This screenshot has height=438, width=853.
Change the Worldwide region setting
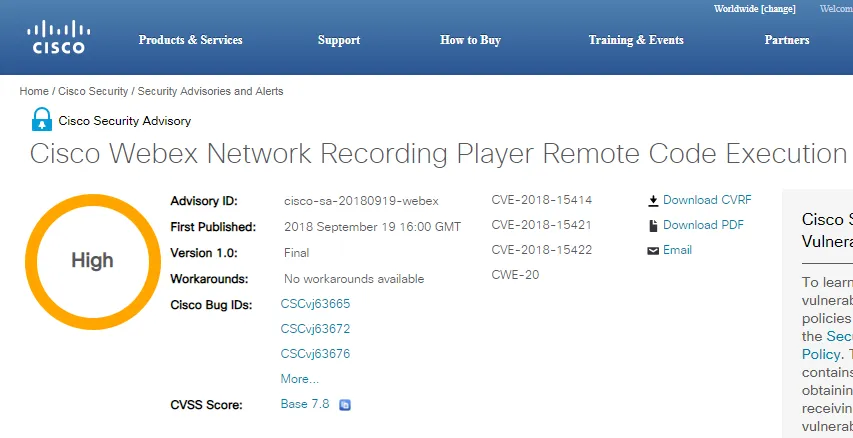(x=755, y=9)
